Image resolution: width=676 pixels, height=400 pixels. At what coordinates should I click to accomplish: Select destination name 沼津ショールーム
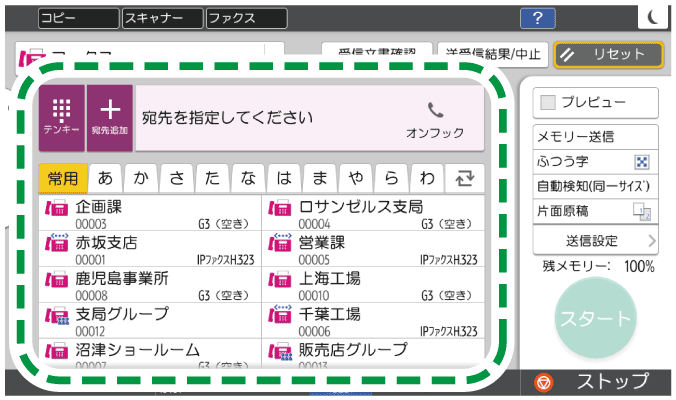(x=138, y=350)
